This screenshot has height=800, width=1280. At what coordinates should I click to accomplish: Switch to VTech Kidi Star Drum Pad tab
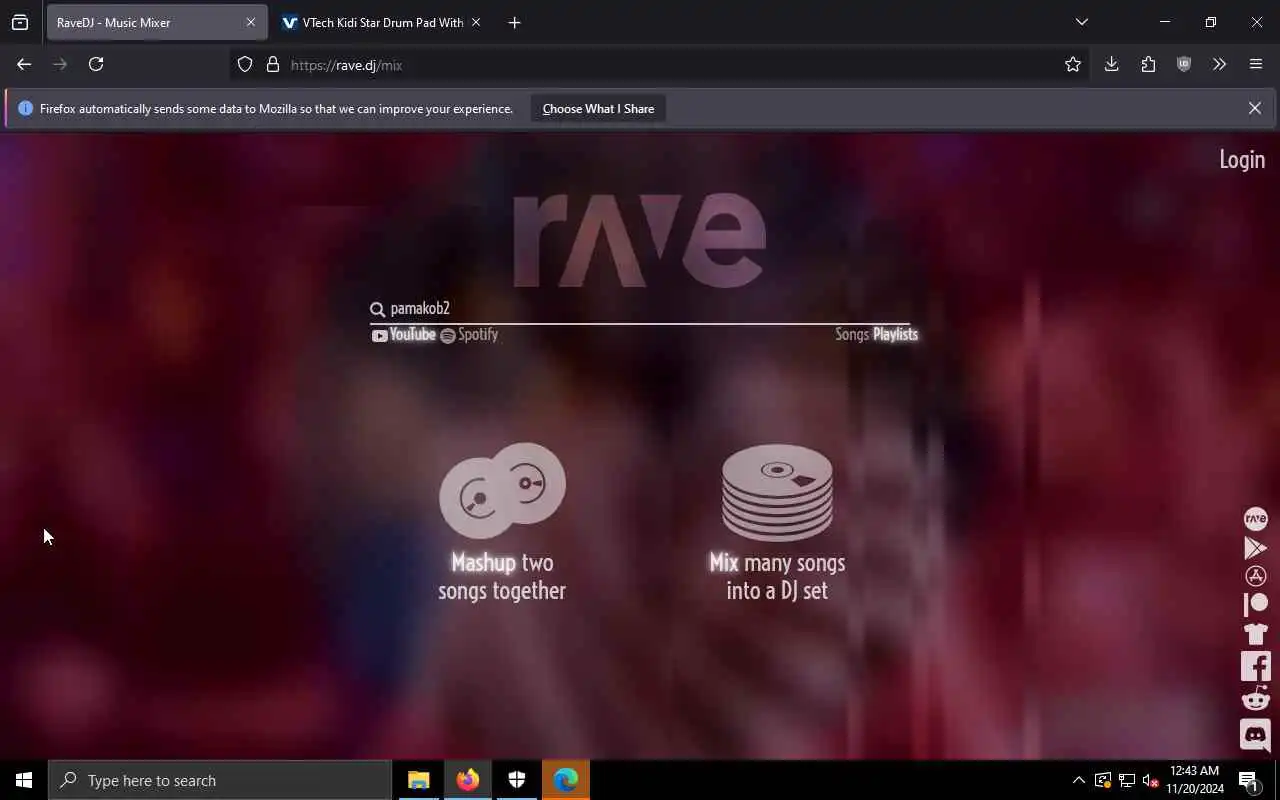[382, 22]
